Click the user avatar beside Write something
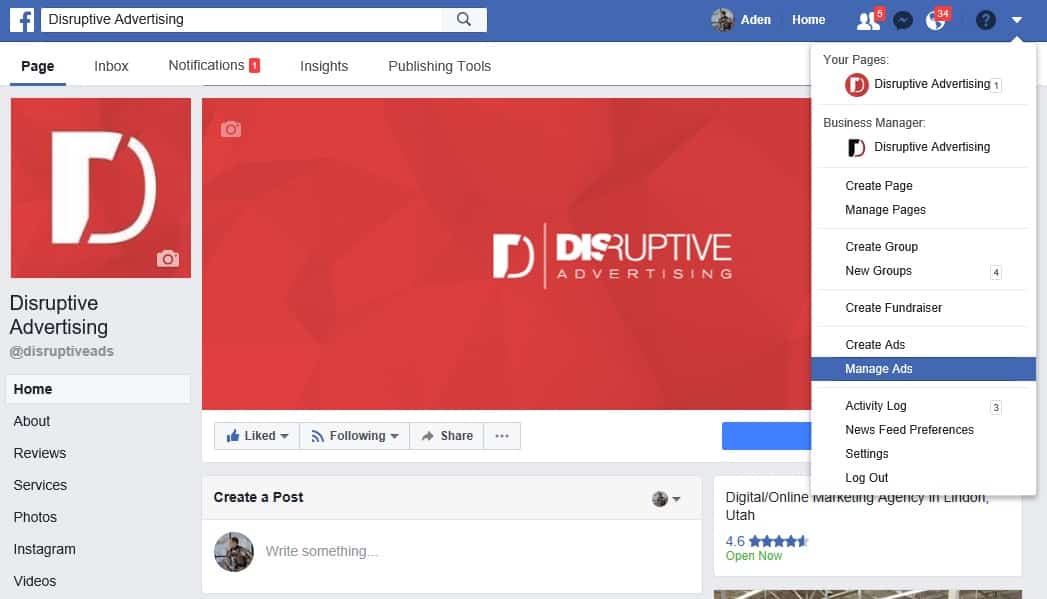This screenshot has height=599, width=1047. 234,552
